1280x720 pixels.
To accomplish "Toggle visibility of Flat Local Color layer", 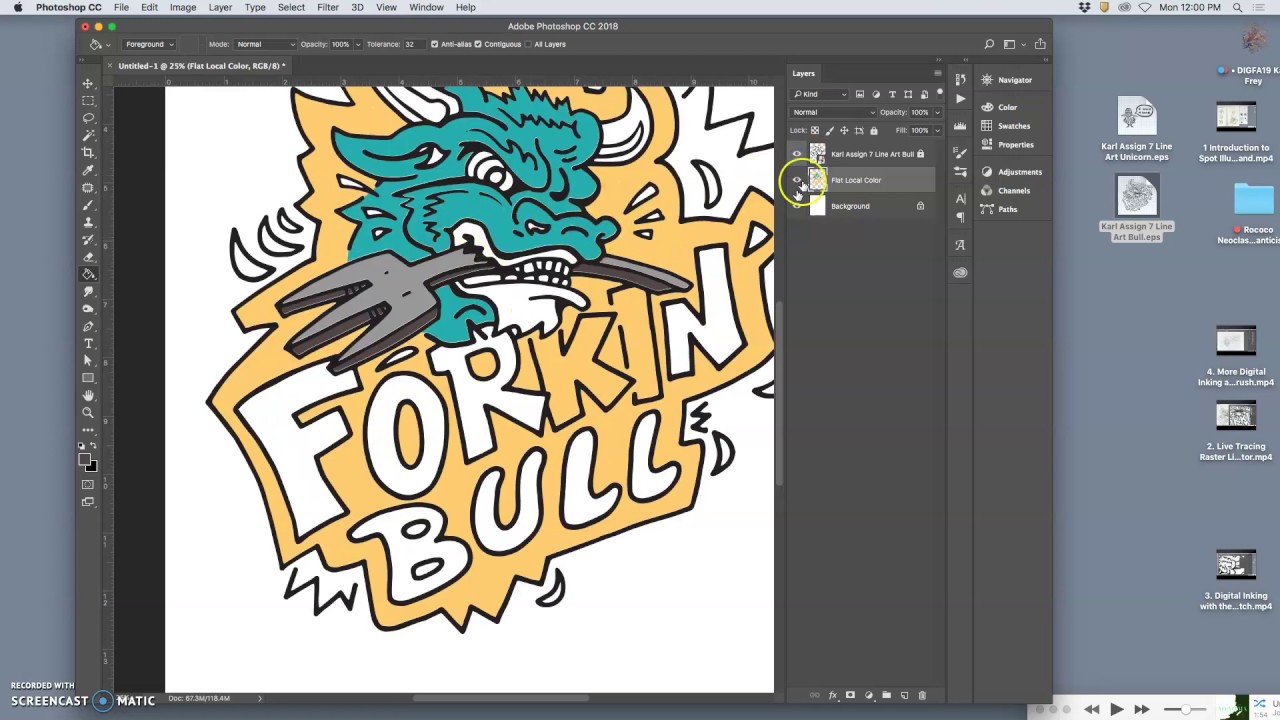I will coord(797,180).
